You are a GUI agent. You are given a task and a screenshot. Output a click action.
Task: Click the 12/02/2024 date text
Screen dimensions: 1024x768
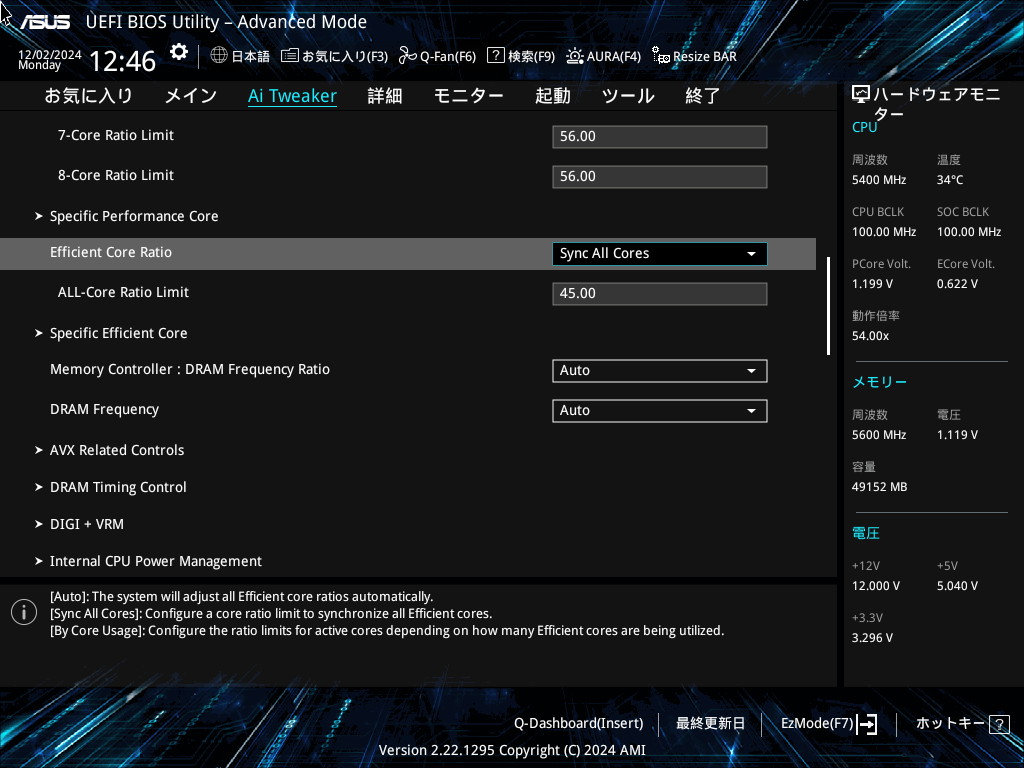[x=50, y=55]
